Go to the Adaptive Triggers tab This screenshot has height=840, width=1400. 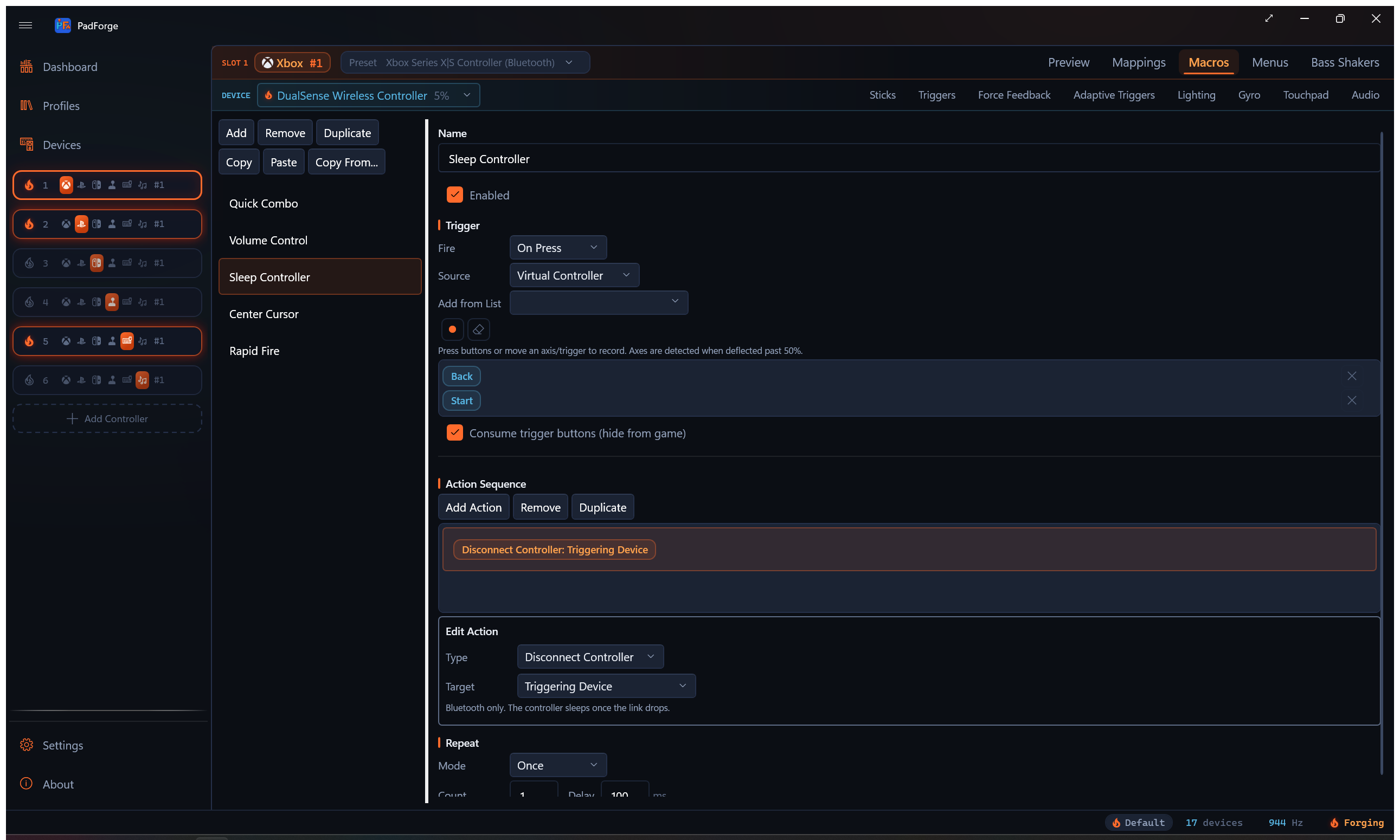(1113, 95)
